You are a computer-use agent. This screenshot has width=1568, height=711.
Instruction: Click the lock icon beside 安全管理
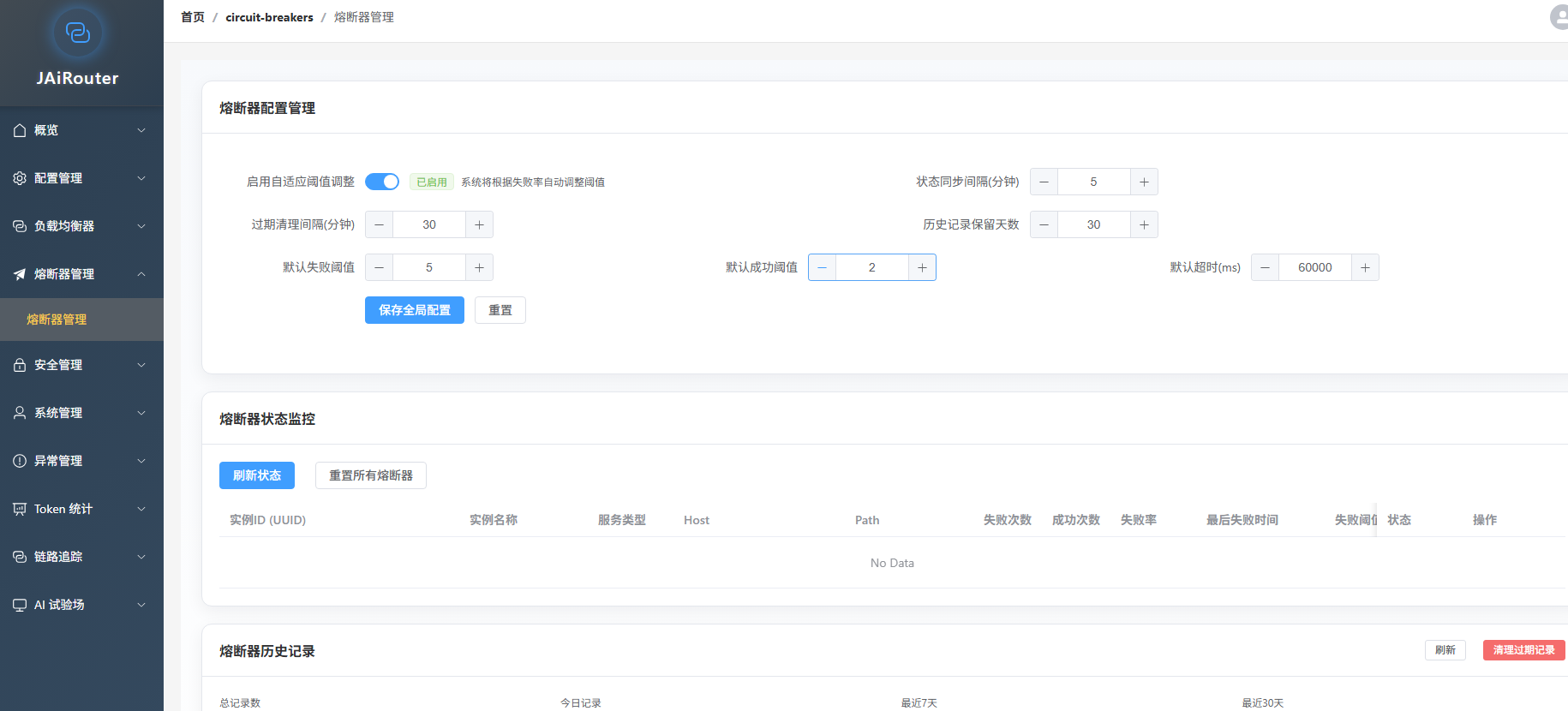[20, 365]
